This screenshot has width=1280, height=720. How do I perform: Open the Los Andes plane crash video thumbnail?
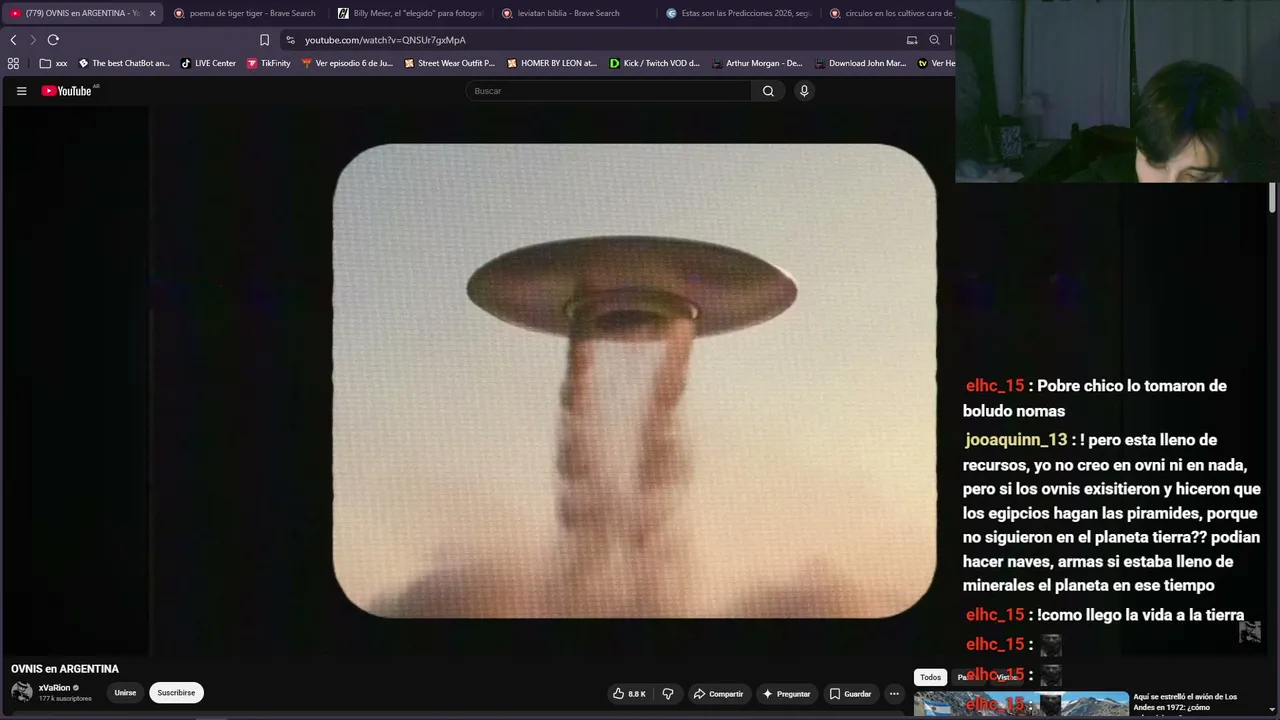[1021, 704]
